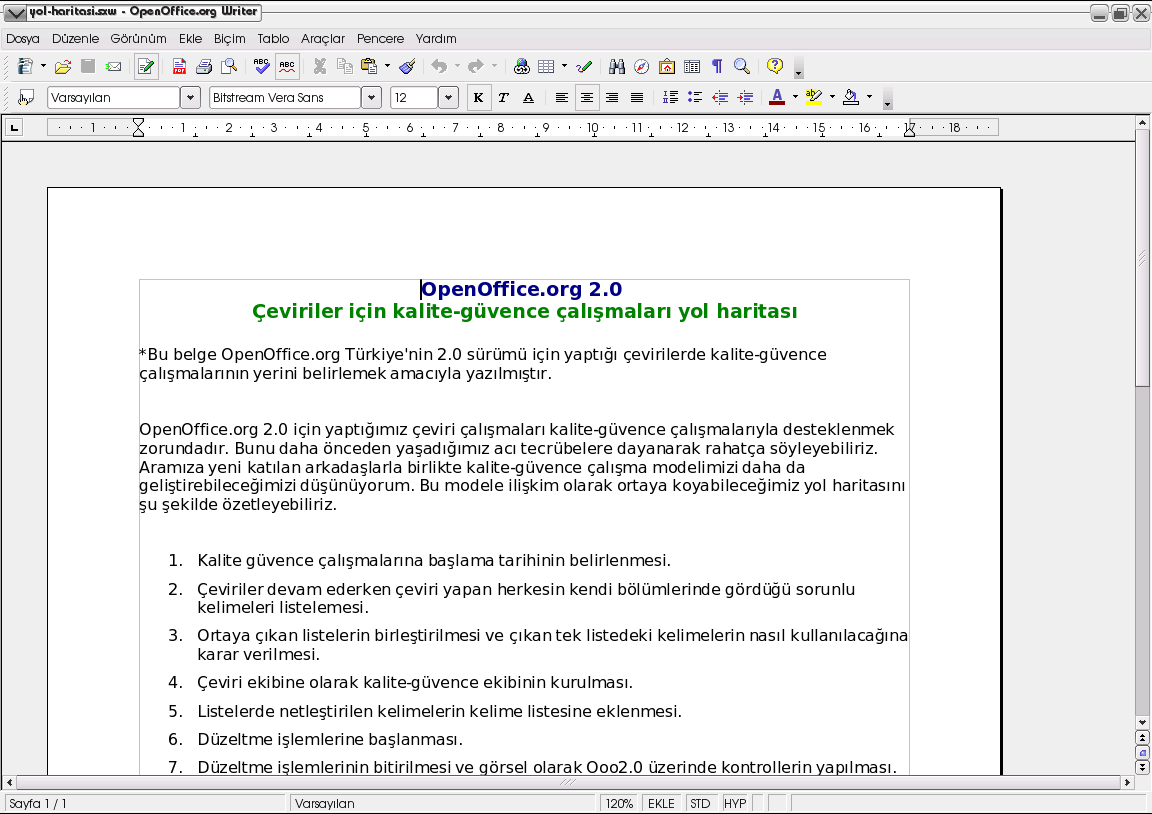This screenshot has width=1152, height=814.
Task: Open Gallery picture frame icon
Action: click(x=666, y=66)
